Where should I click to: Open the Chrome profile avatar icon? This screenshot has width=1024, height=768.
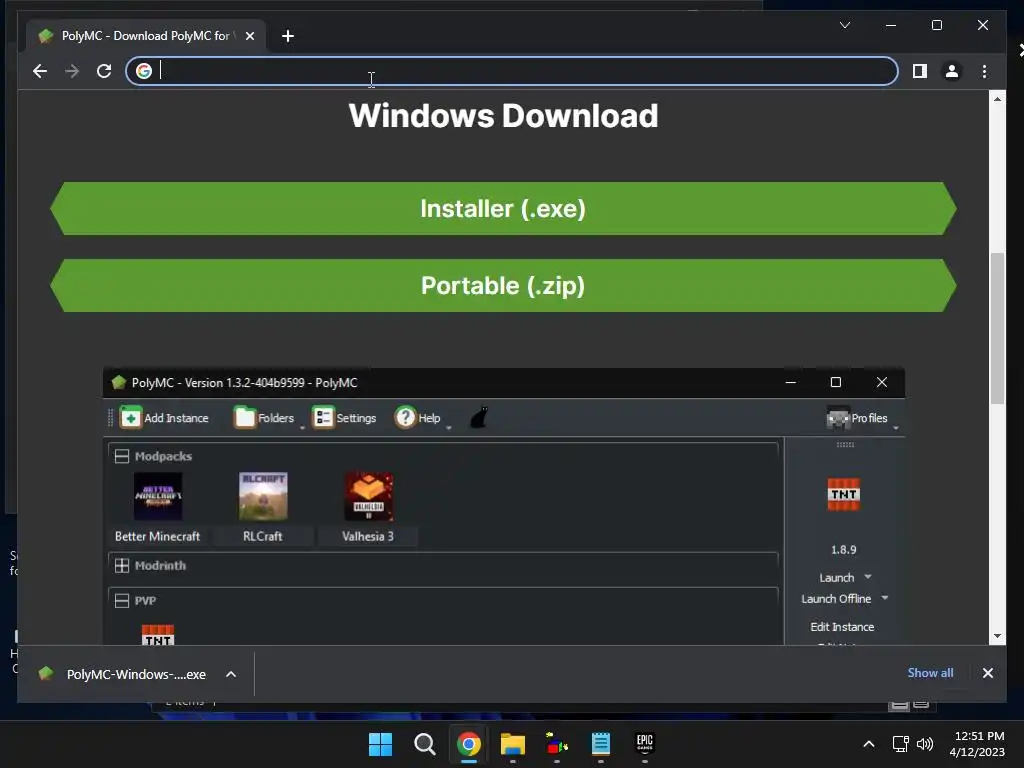tap(952, 71)
